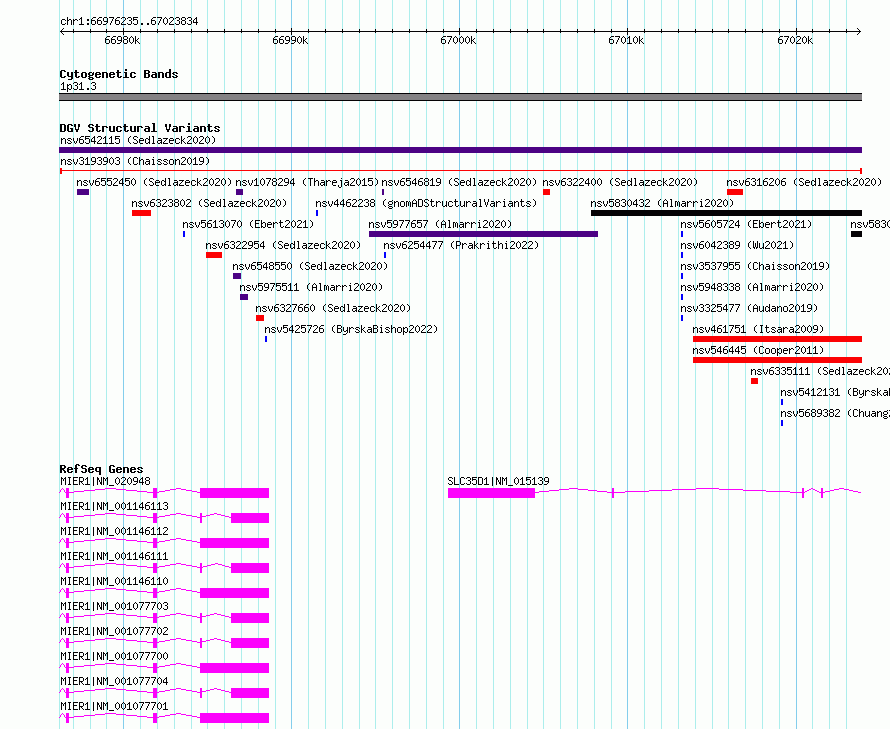Click the 67000k ruler position
890x729 pixels.
458,40
